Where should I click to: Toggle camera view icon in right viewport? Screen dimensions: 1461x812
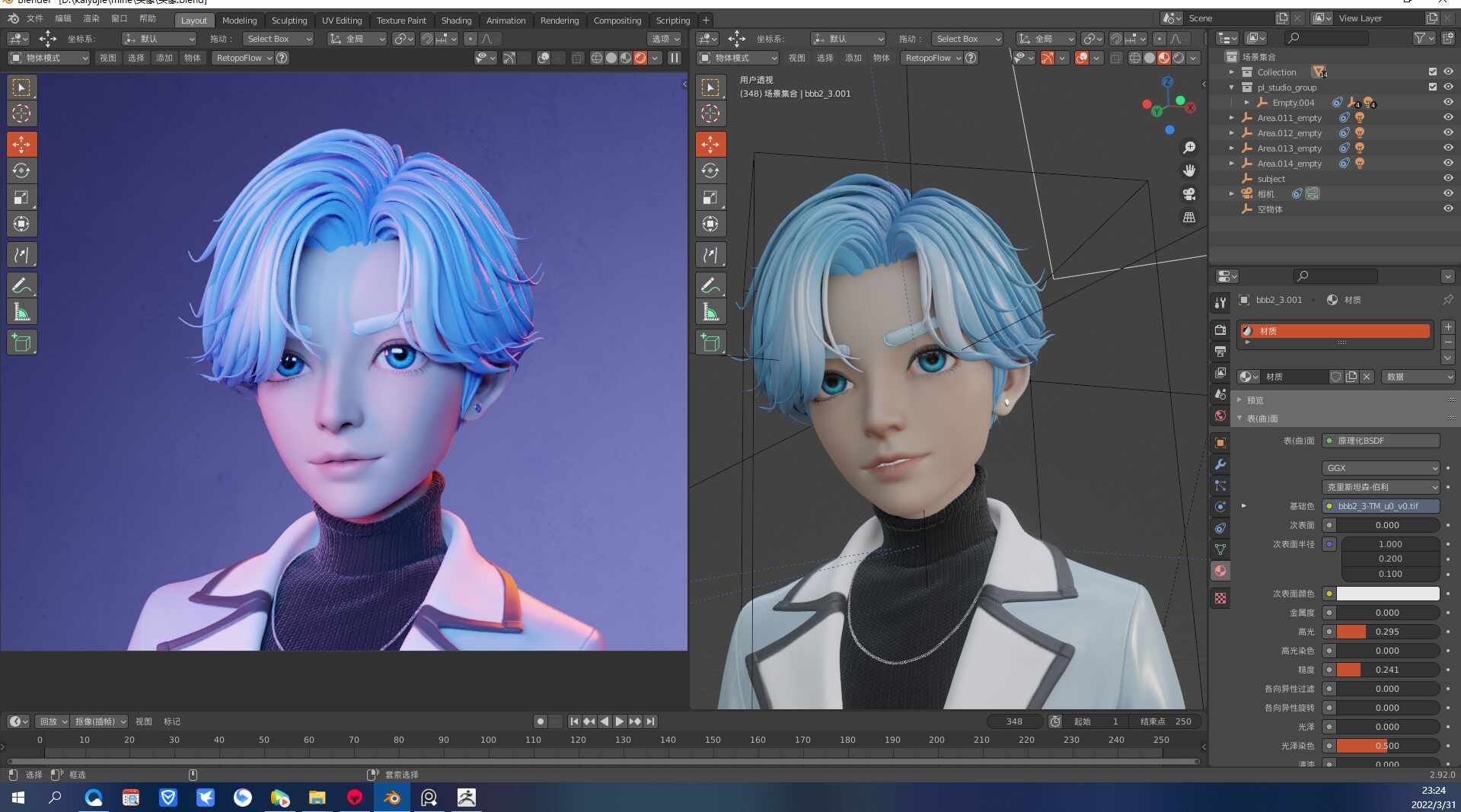pos(1189,194)
